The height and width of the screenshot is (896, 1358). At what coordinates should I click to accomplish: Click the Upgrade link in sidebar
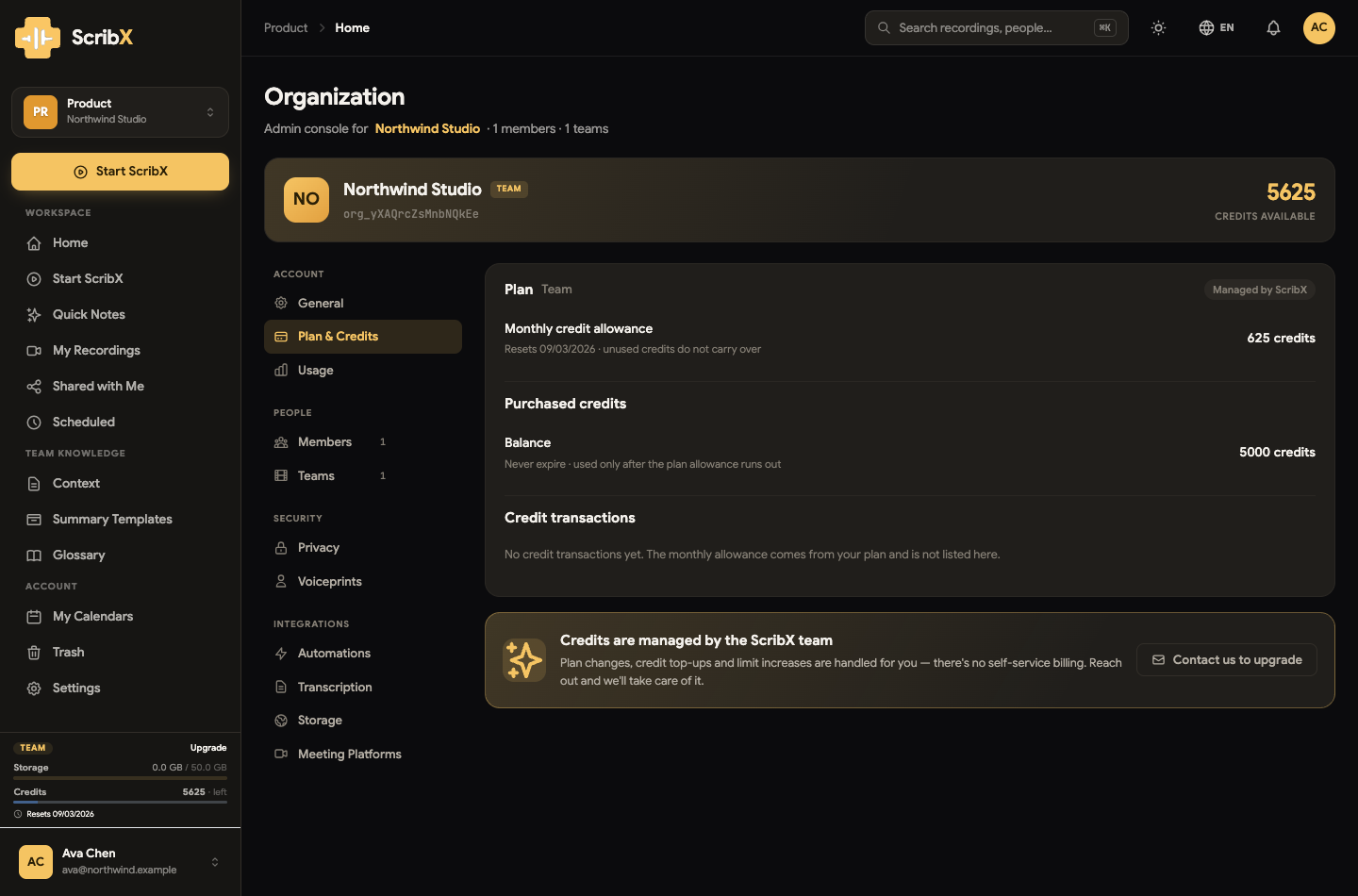[208, 748]
